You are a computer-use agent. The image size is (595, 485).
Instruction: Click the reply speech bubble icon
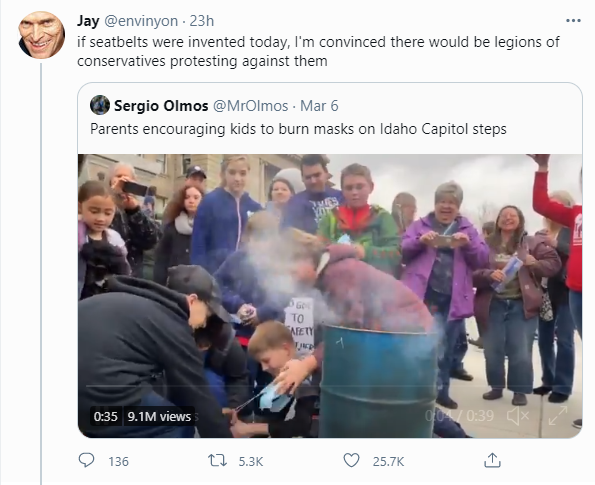point(86,460)
